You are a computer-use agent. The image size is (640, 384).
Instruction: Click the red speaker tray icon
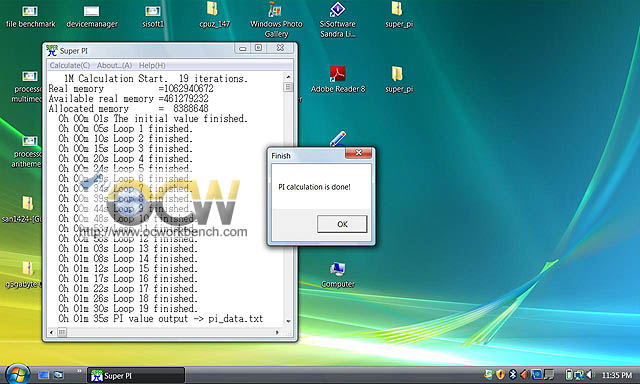coord(524,374)
